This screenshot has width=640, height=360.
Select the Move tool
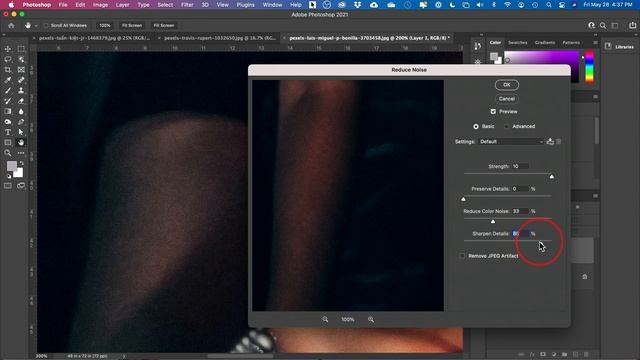(8, 49)
